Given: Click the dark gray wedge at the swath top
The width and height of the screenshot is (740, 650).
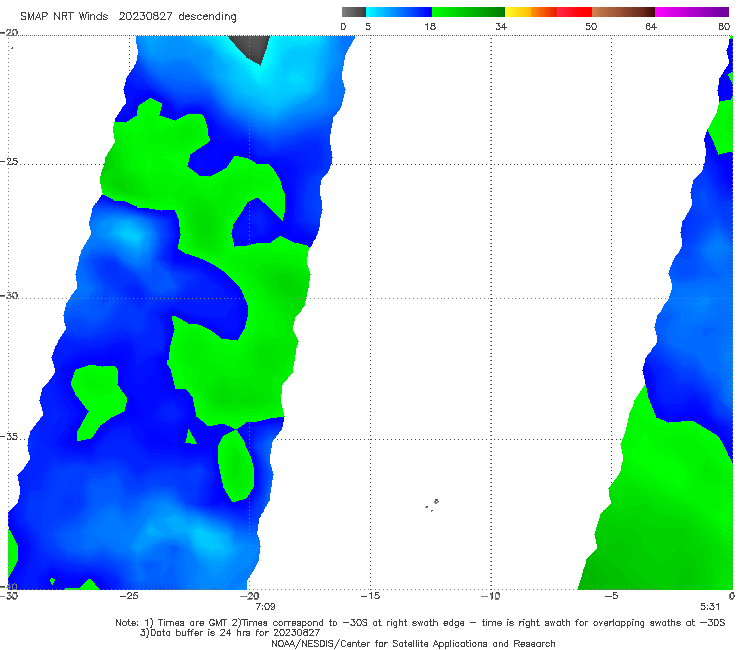Looking at the screenshot, I should (251, 49).
